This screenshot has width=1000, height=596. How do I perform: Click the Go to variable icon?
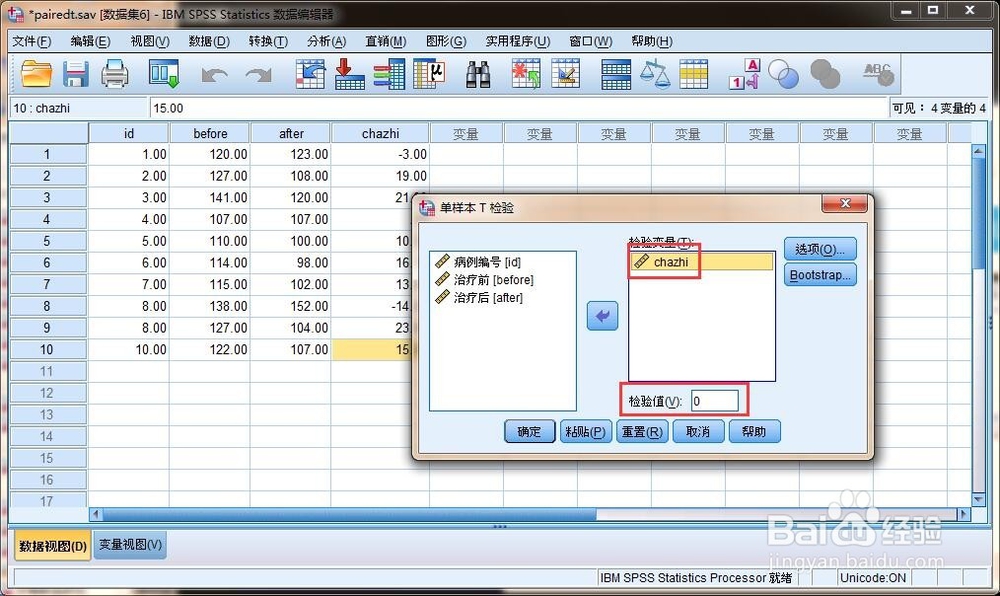349,74
